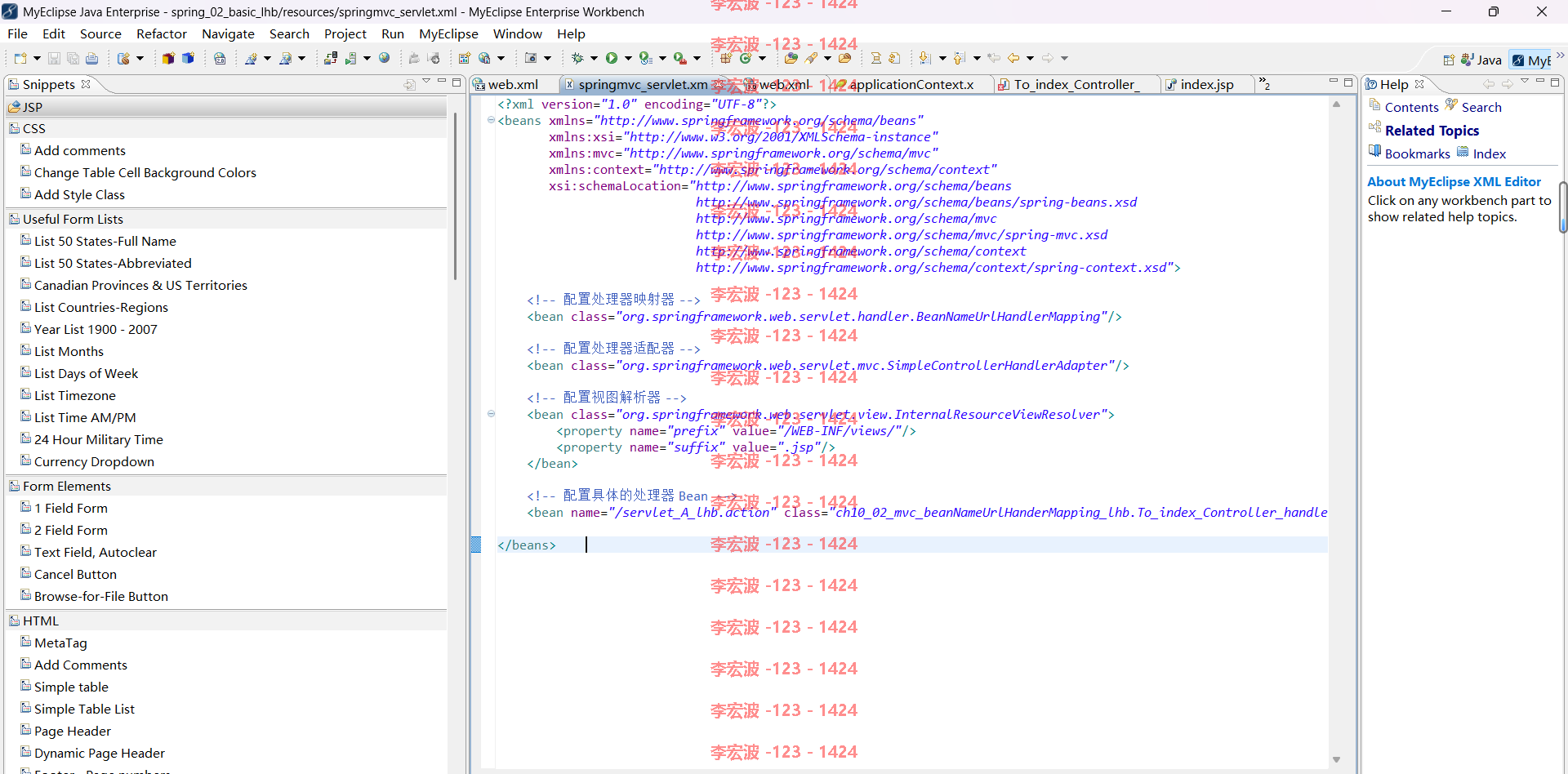Click the Debug bug icon
The height and width of the screenshot is (774, 1568).
pos(577,58)
